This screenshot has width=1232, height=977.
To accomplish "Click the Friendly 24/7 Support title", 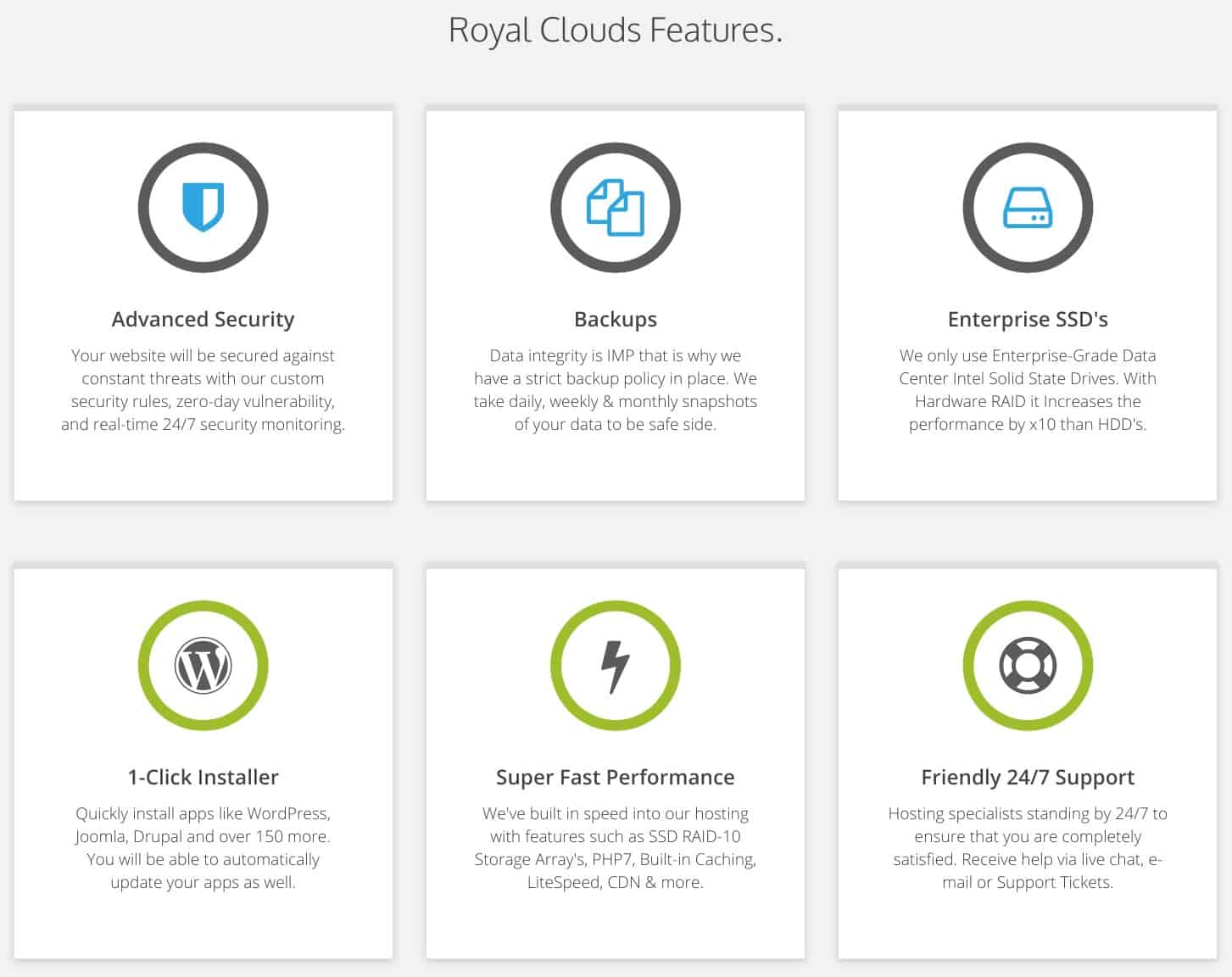I will click(1028, 778).
